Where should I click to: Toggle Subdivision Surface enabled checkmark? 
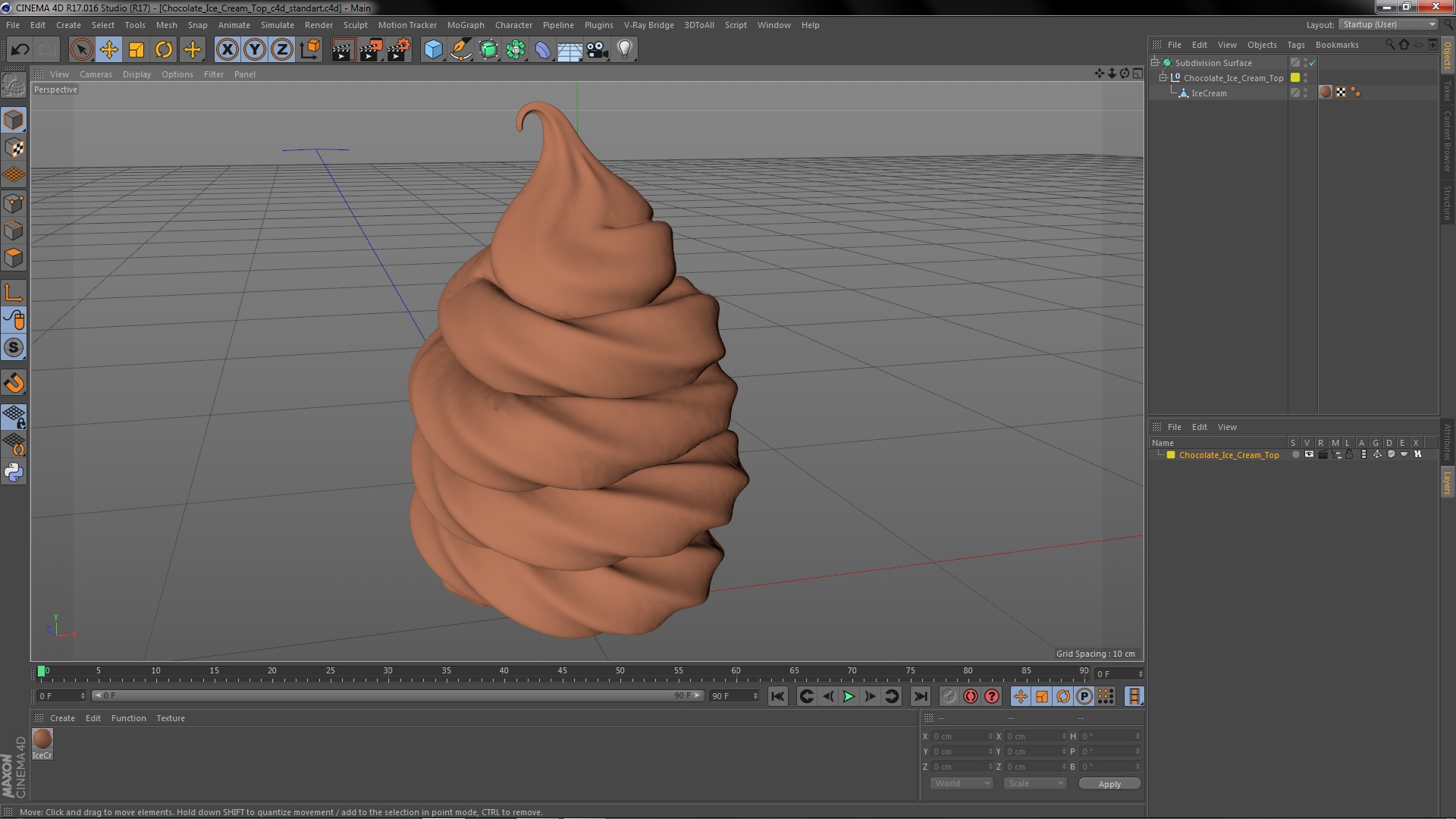pos(1312,63)
